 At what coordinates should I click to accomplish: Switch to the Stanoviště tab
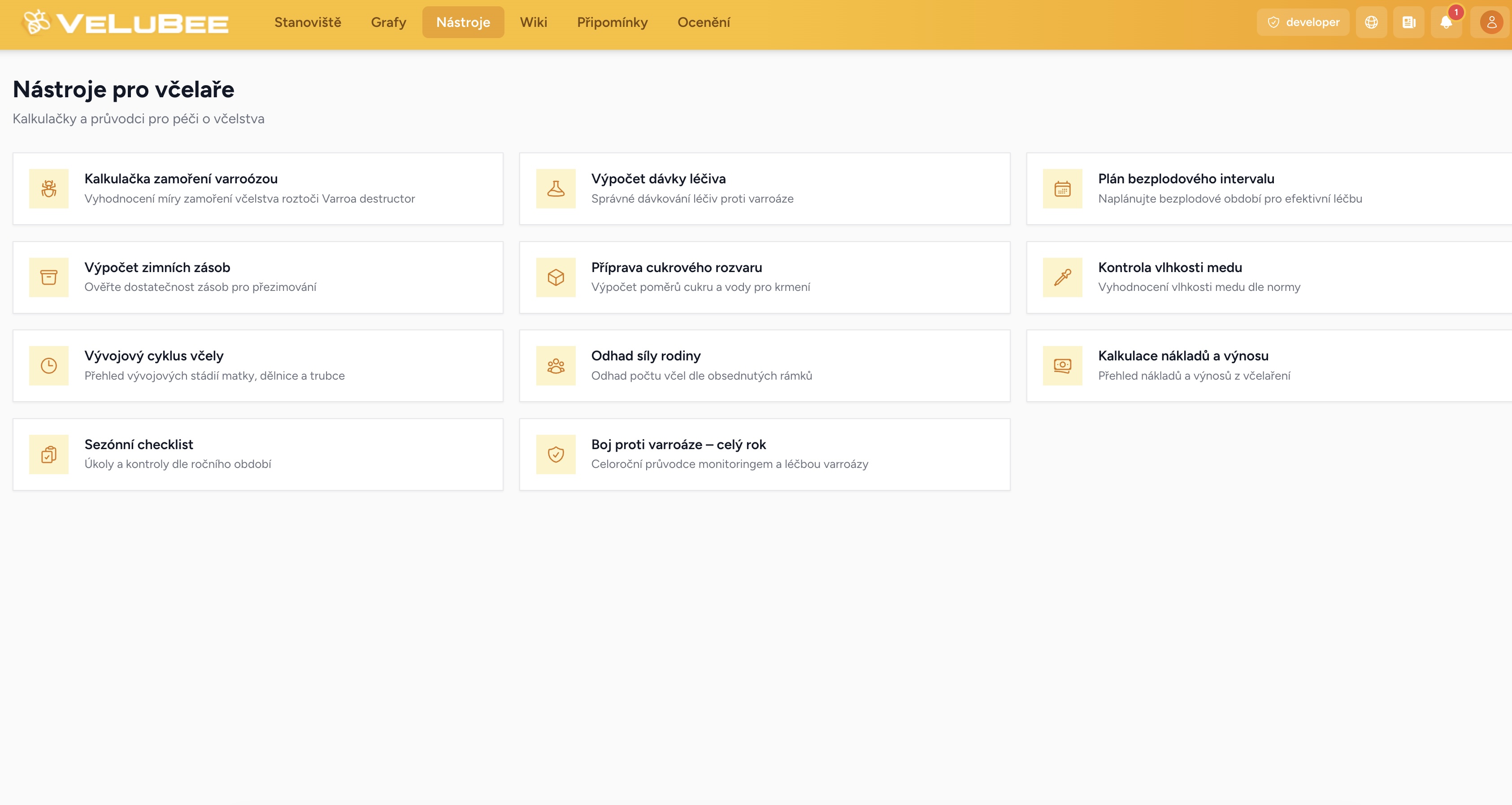pyautogui.click(x=308, y=22)
